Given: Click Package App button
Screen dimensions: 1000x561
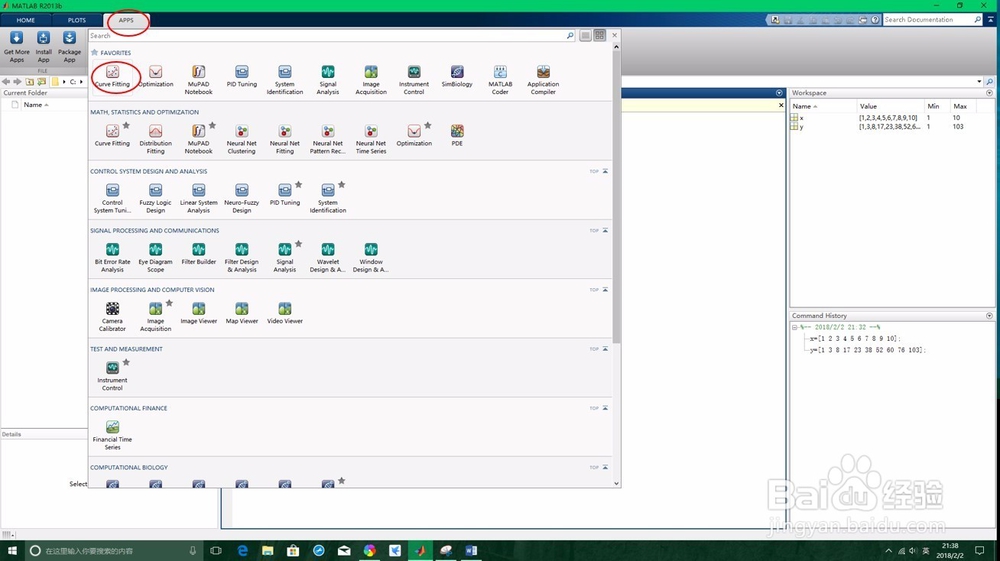Looking at the screenshot, I should 70,47.
